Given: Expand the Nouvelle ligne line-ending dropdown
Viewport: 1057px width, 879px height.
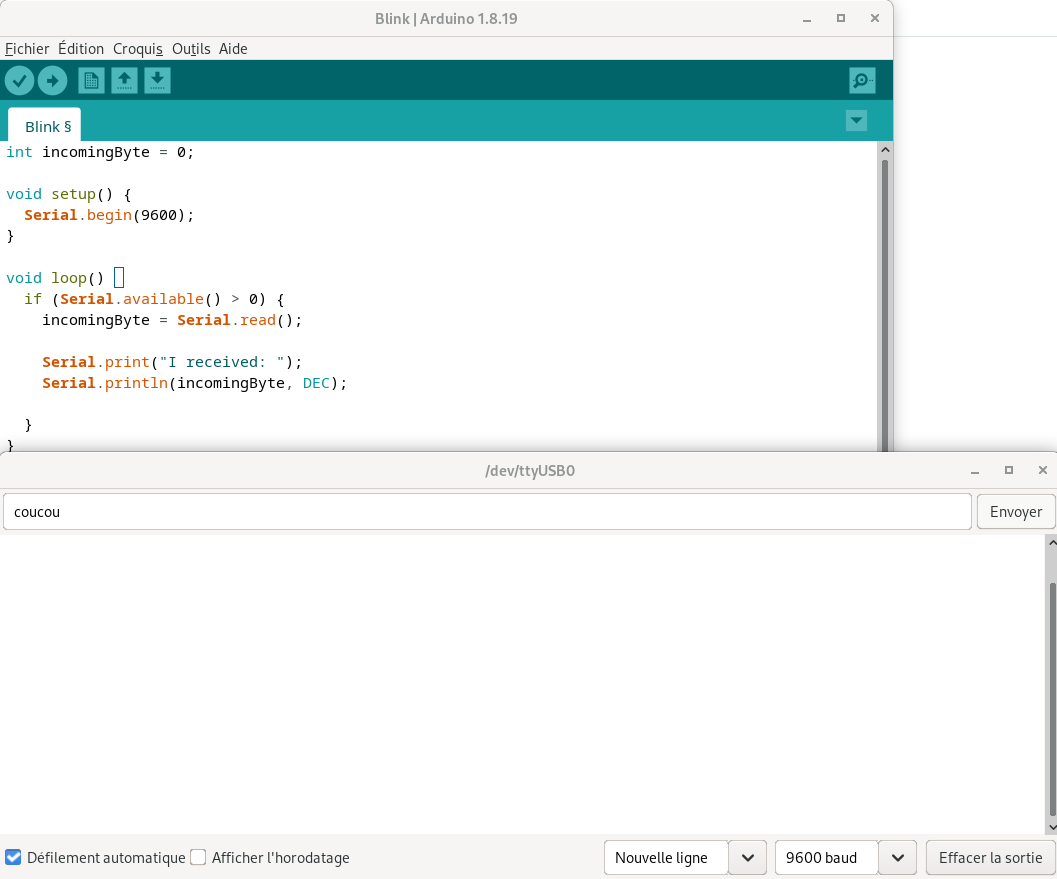Looking at the screenshot, I should coord(747,858).
